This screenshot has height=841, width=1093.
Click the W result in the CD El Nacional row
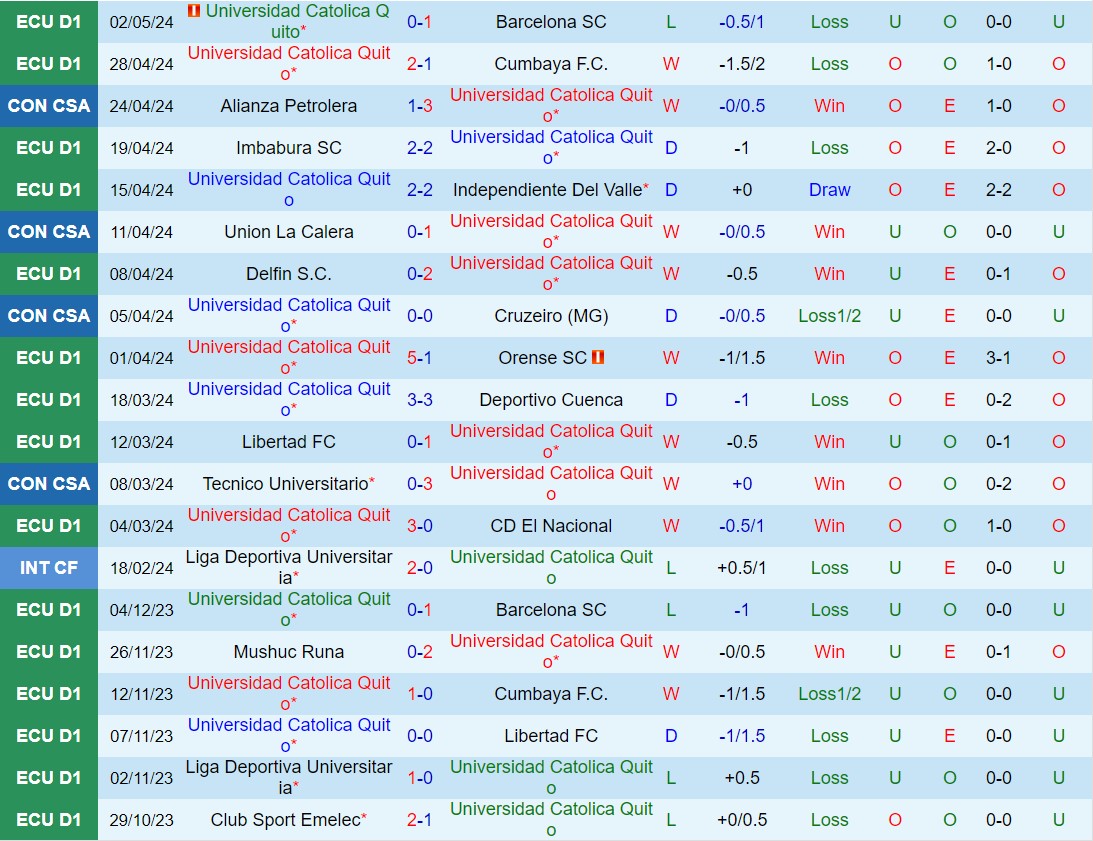click(x=671, y=526)
